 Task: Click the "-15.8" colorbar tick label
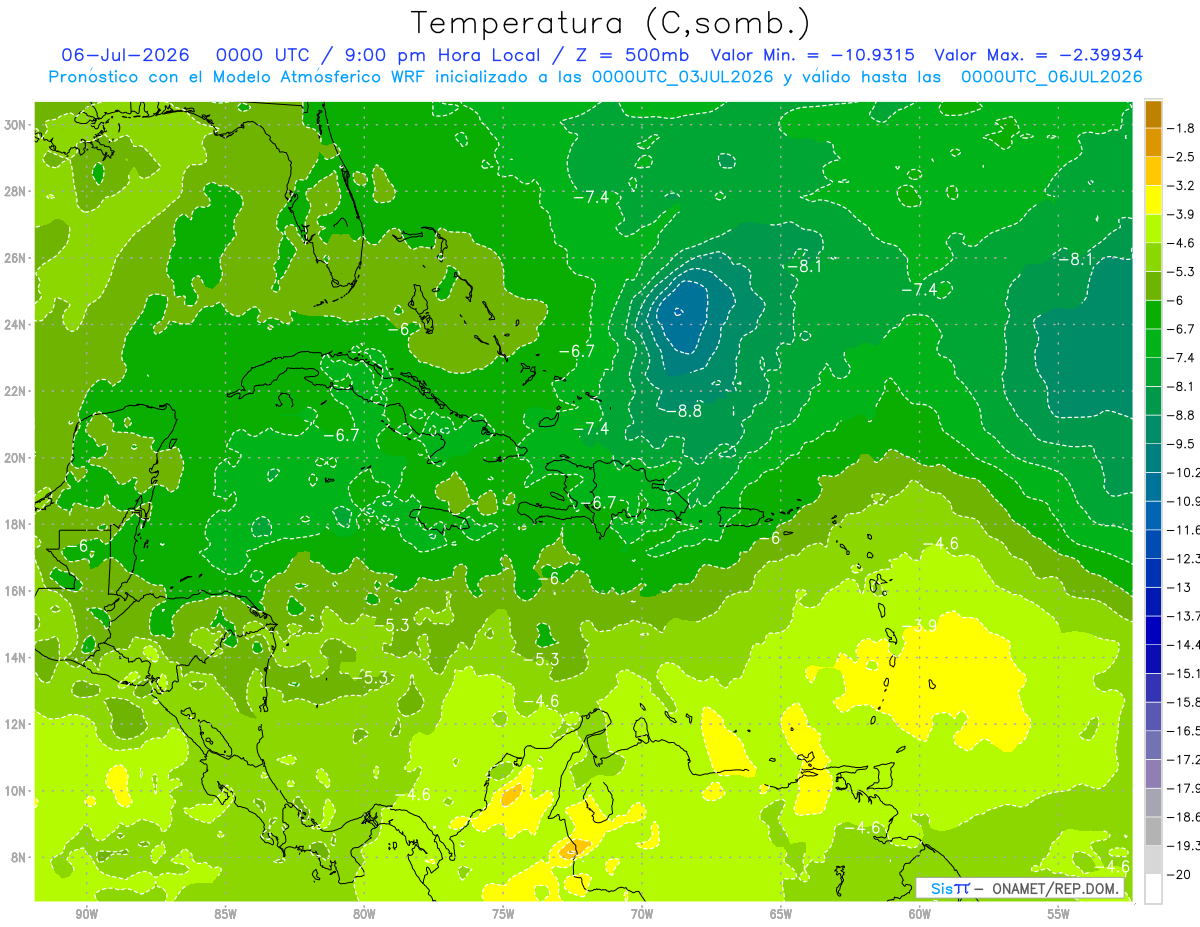pyautogui.click(x=1184, y=702)
